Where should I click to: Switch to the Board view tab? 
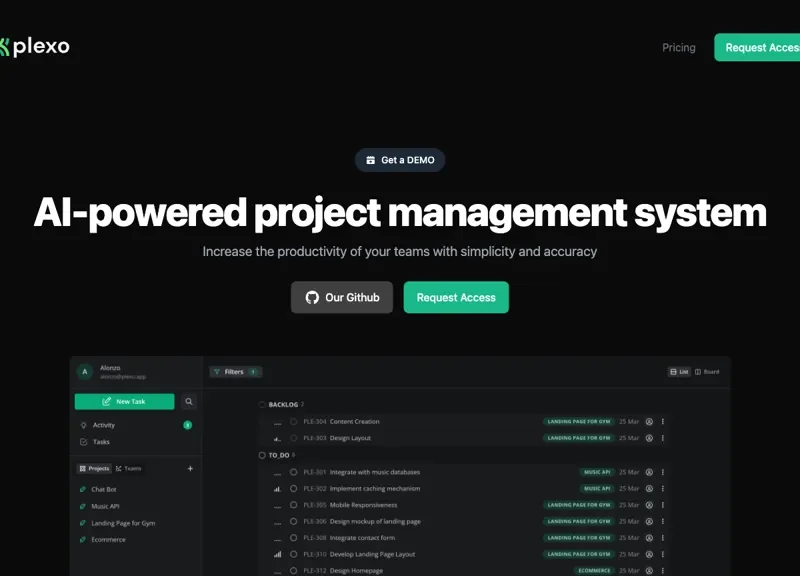point(707,372)
